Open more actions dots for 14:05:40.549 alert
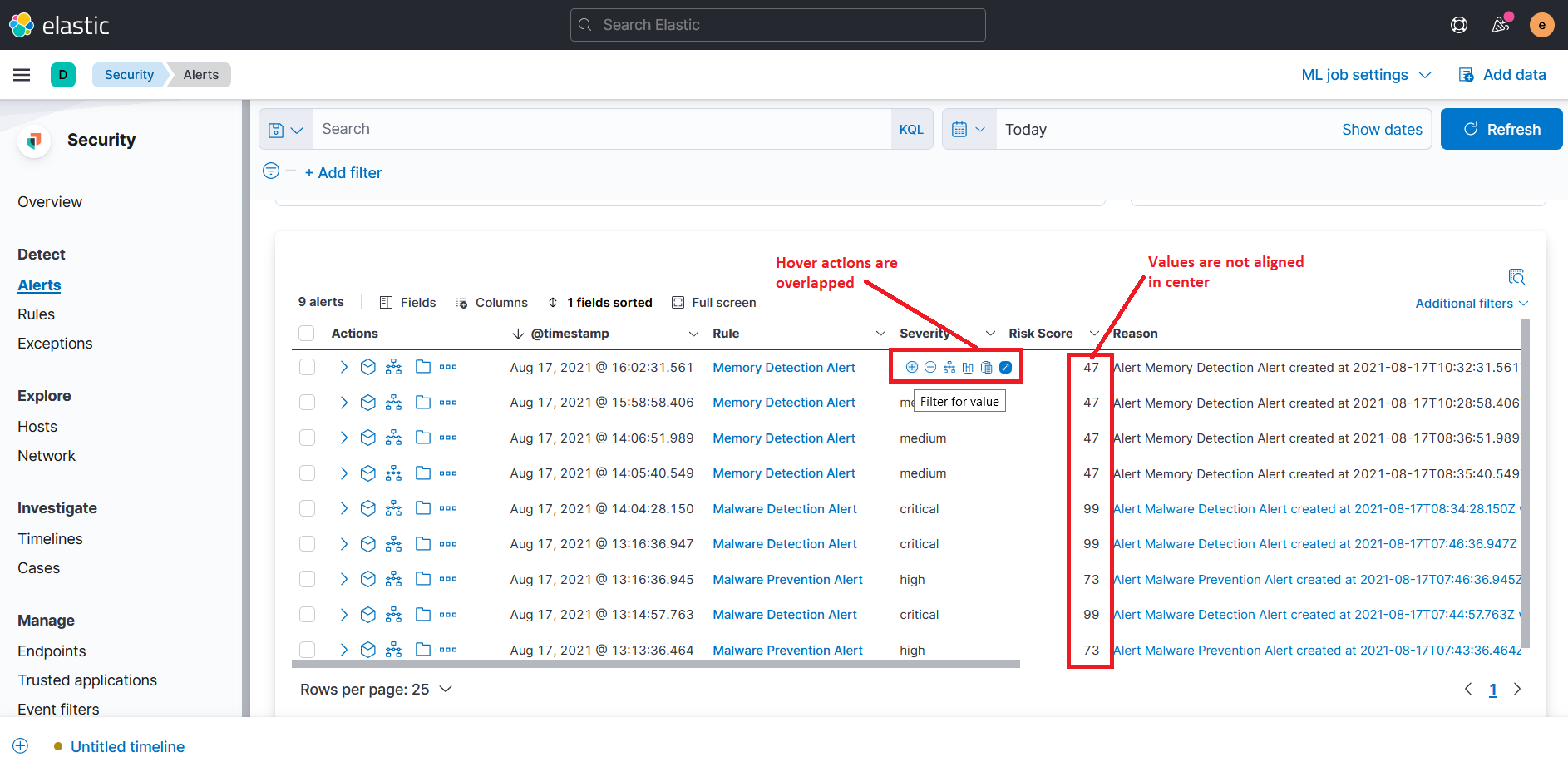This screenshot has width=1568, height=767. pyautogui.click(x=448, y=473)
